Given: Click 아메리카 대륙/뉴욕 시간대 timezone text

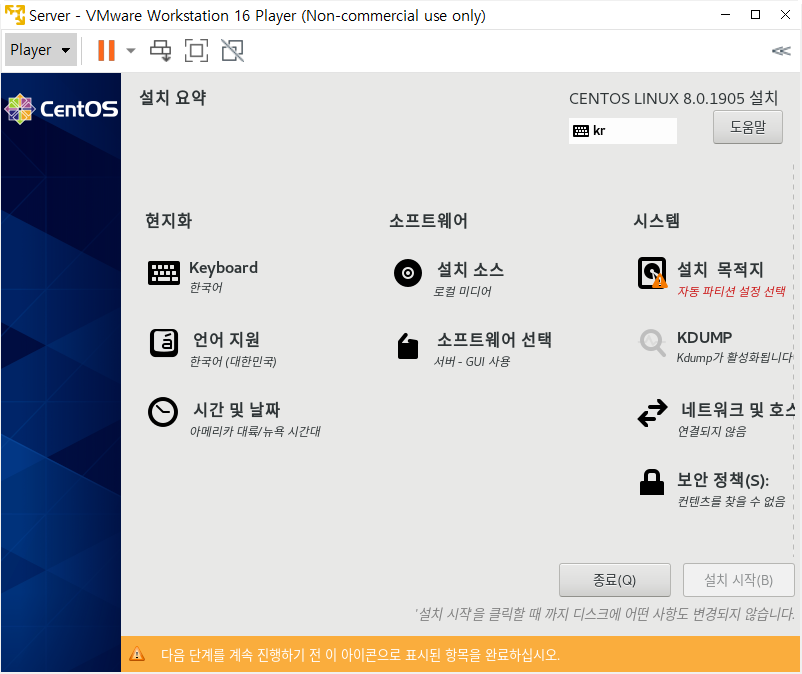Looking at the screenshot, I should pyautogui.click(x=255, y=432).
